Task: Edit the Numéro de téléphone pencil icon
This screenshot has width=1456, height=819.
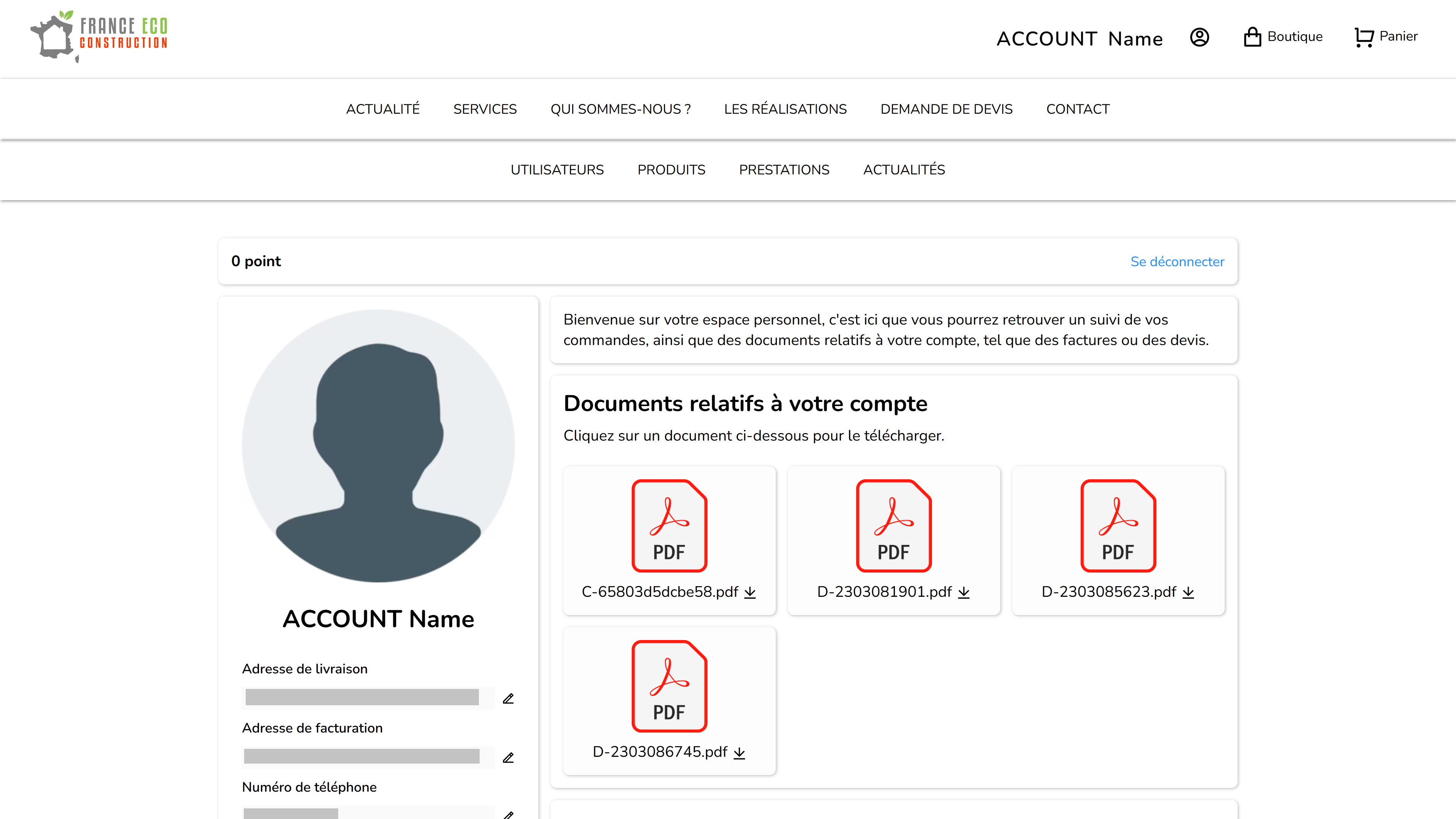Action: (x=508, y=815)
